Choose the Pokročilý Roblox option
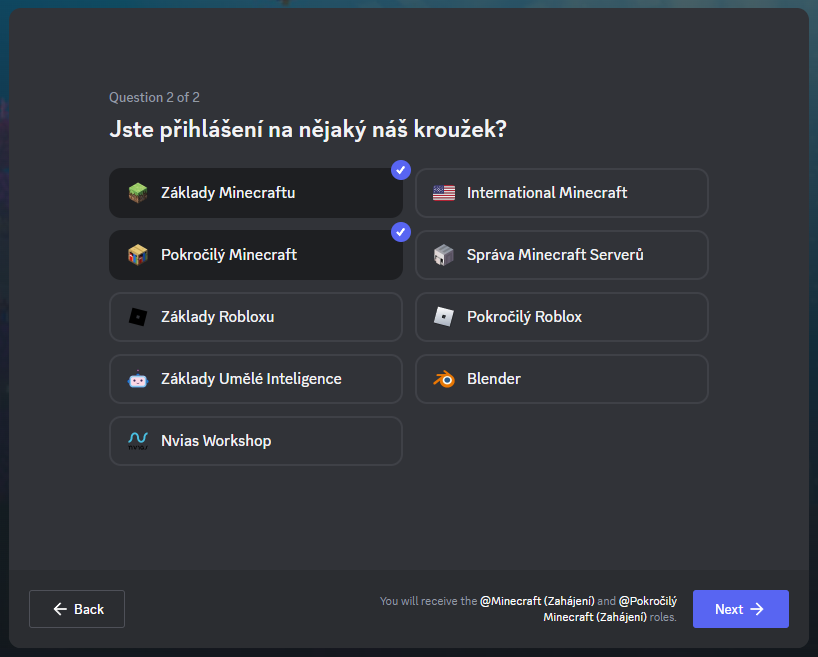Viewport: 818px width, 657px height. (x=561, y=317)
